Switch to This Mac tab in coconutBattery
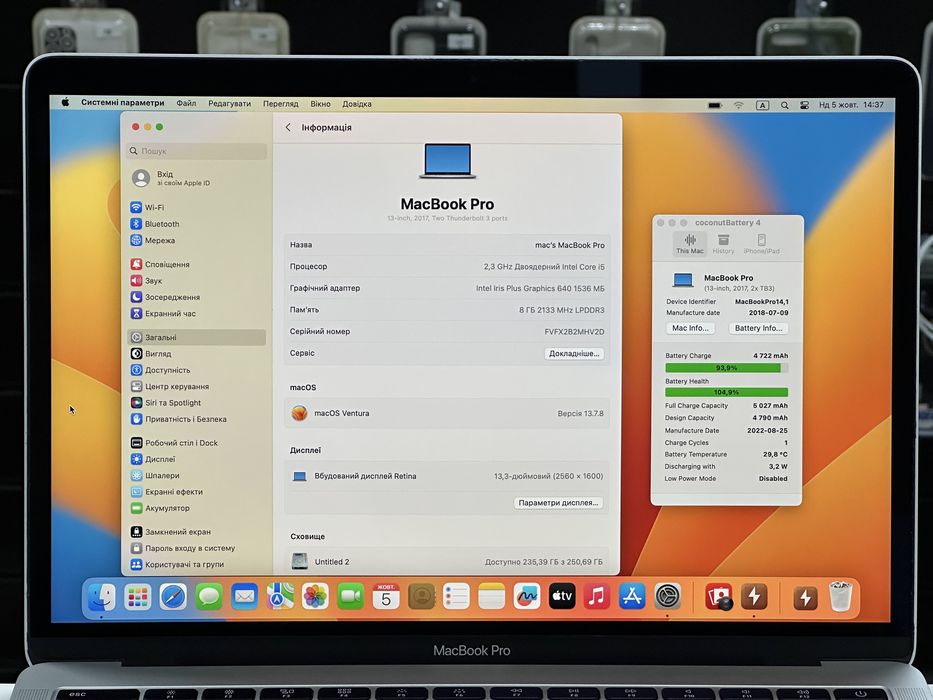This screenshot has height=700, width=933. coord(690,244)
